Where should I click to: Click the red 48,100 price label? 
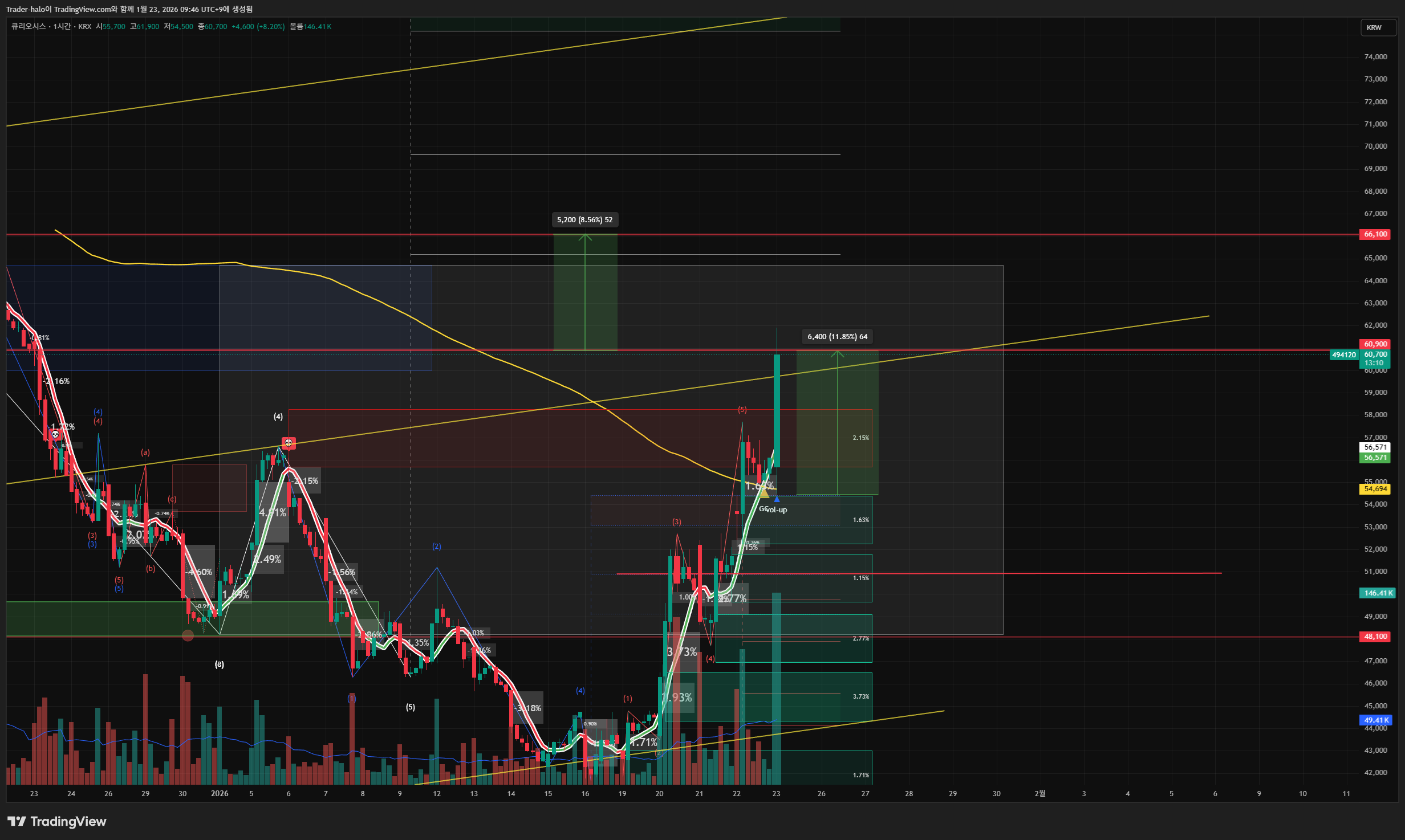tap(1375, 637)
